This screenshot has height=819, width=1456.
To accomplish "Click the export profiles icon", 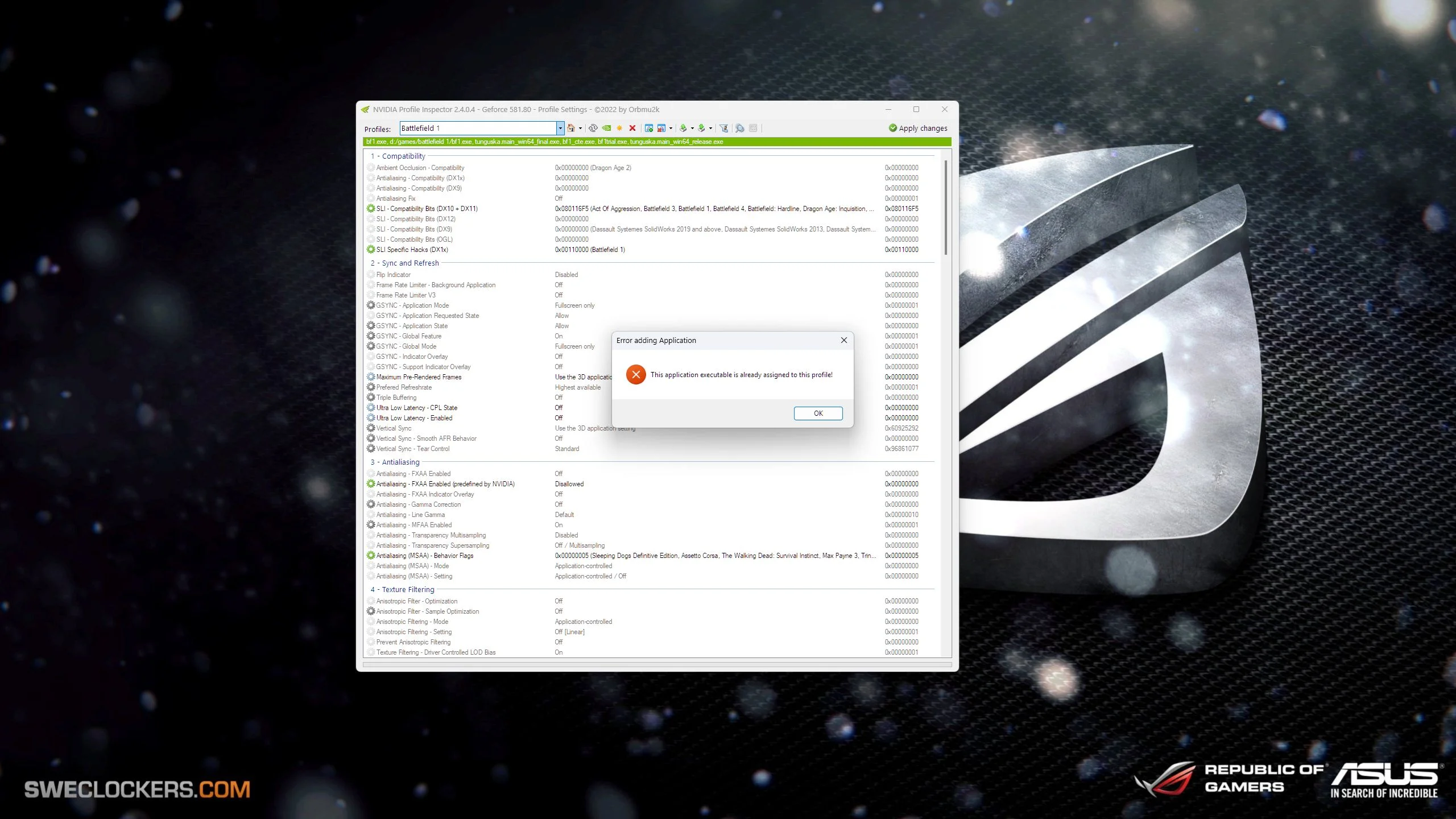I will (x=683, y=128).
